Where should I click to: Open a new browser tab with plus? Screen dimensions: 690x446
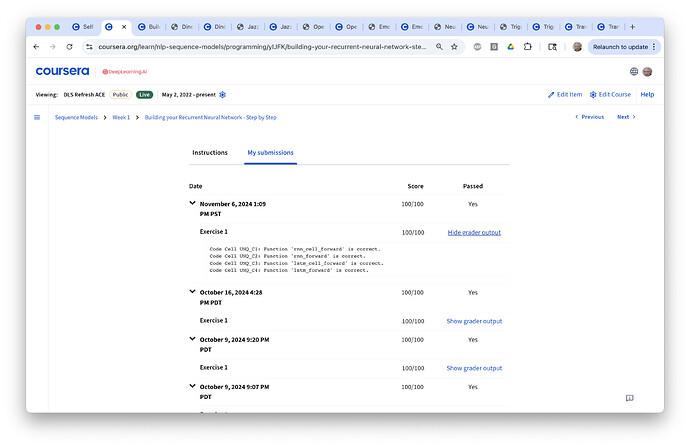click(x=632, y=27)
